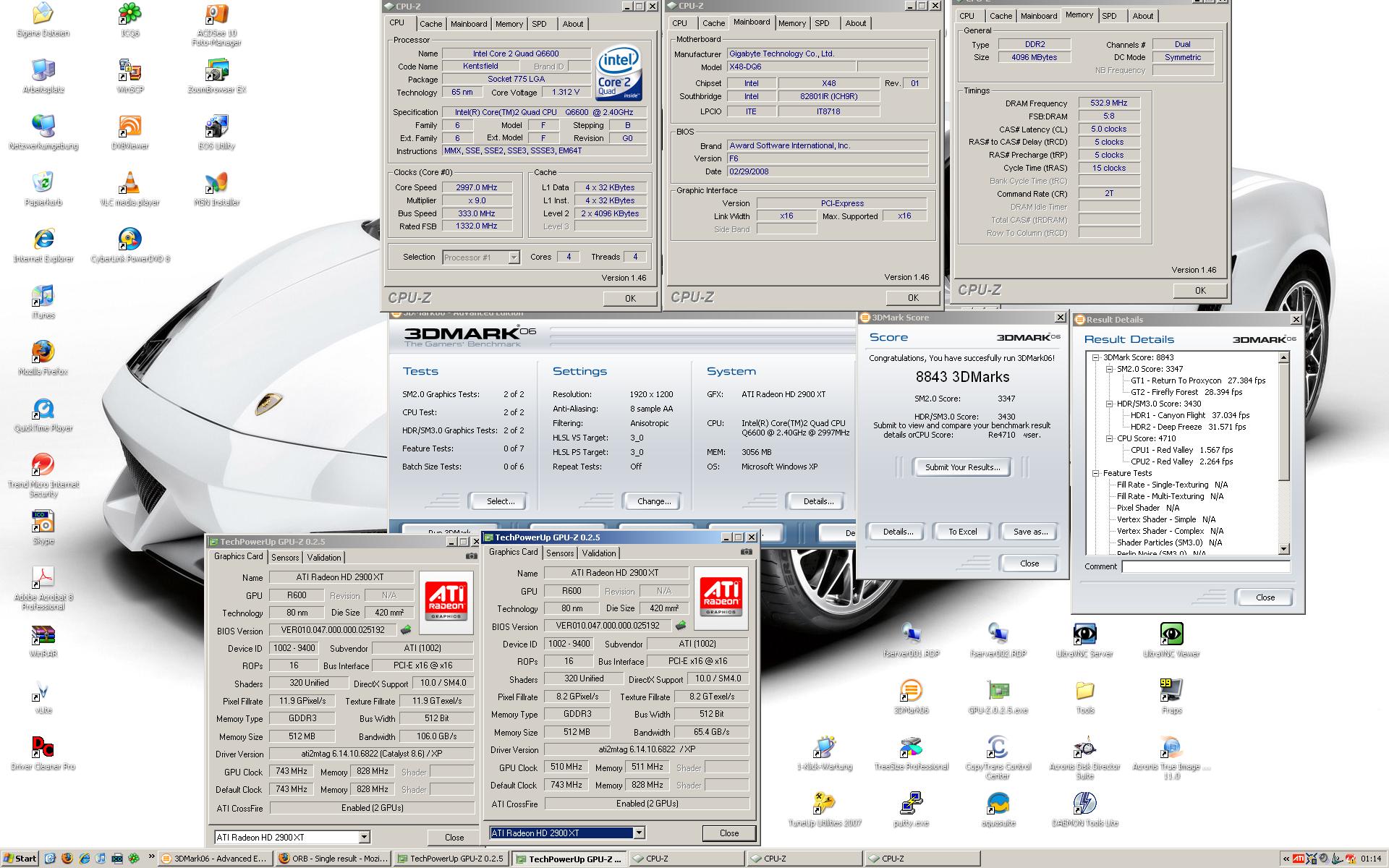Open Validation tab in right GPU-Z
The width and height of the screenshot is (1389, 868).
click(x=599, y=553)
